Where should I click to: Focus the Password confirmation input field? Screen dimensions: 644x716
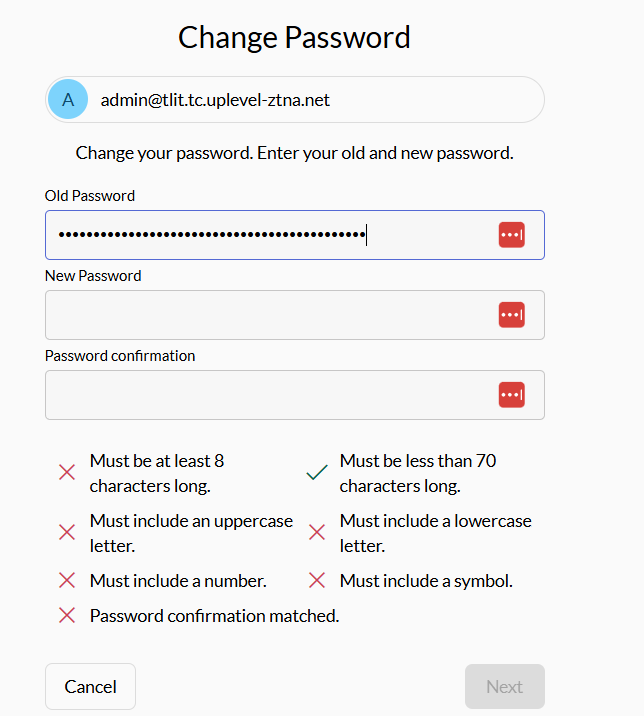click(x=260, y=395)
